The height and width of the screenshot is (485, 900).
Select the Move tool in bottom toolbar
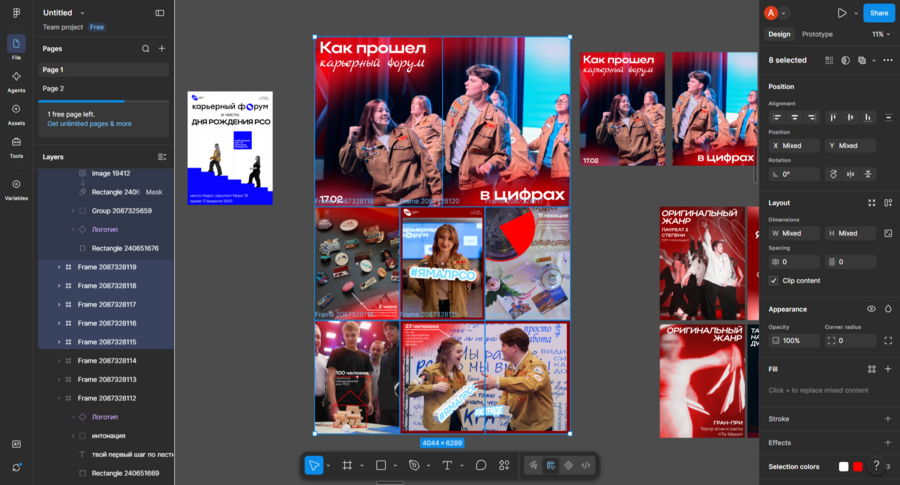314,465
